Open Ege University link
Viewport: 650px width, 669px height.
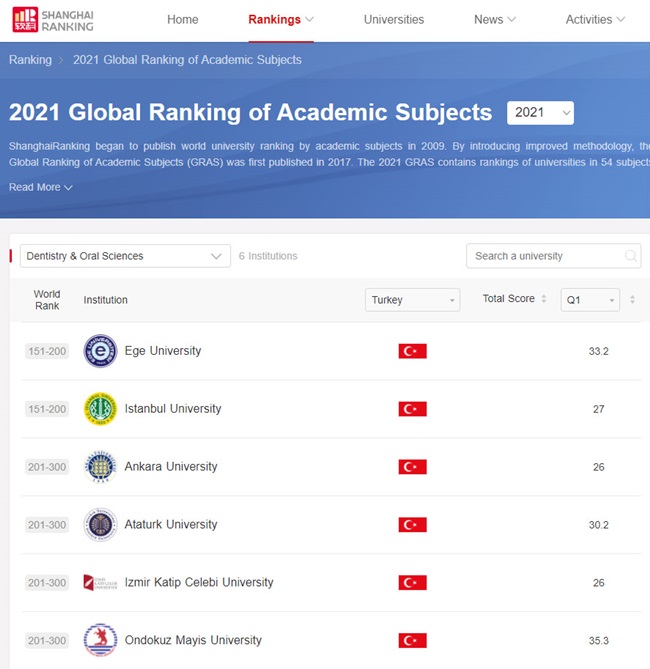(x=163, y=351)
